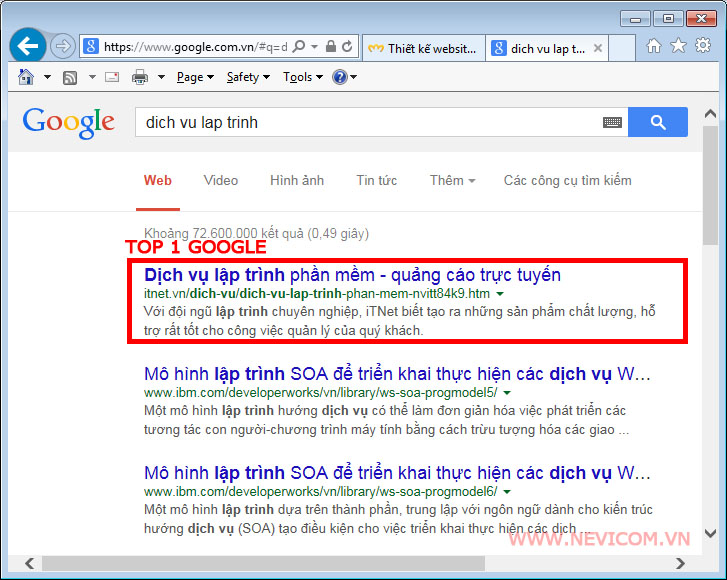Expand the Page menu dropdown
This screenshot has width=727, height=580.
[194, 77]
